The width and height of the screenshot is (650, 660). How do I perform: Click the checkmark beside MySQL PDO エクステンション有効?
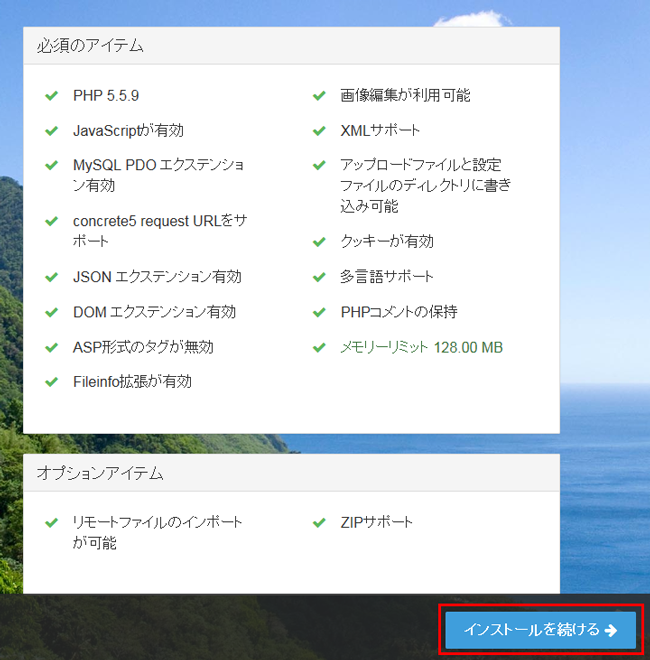click(x=51, y=165)
